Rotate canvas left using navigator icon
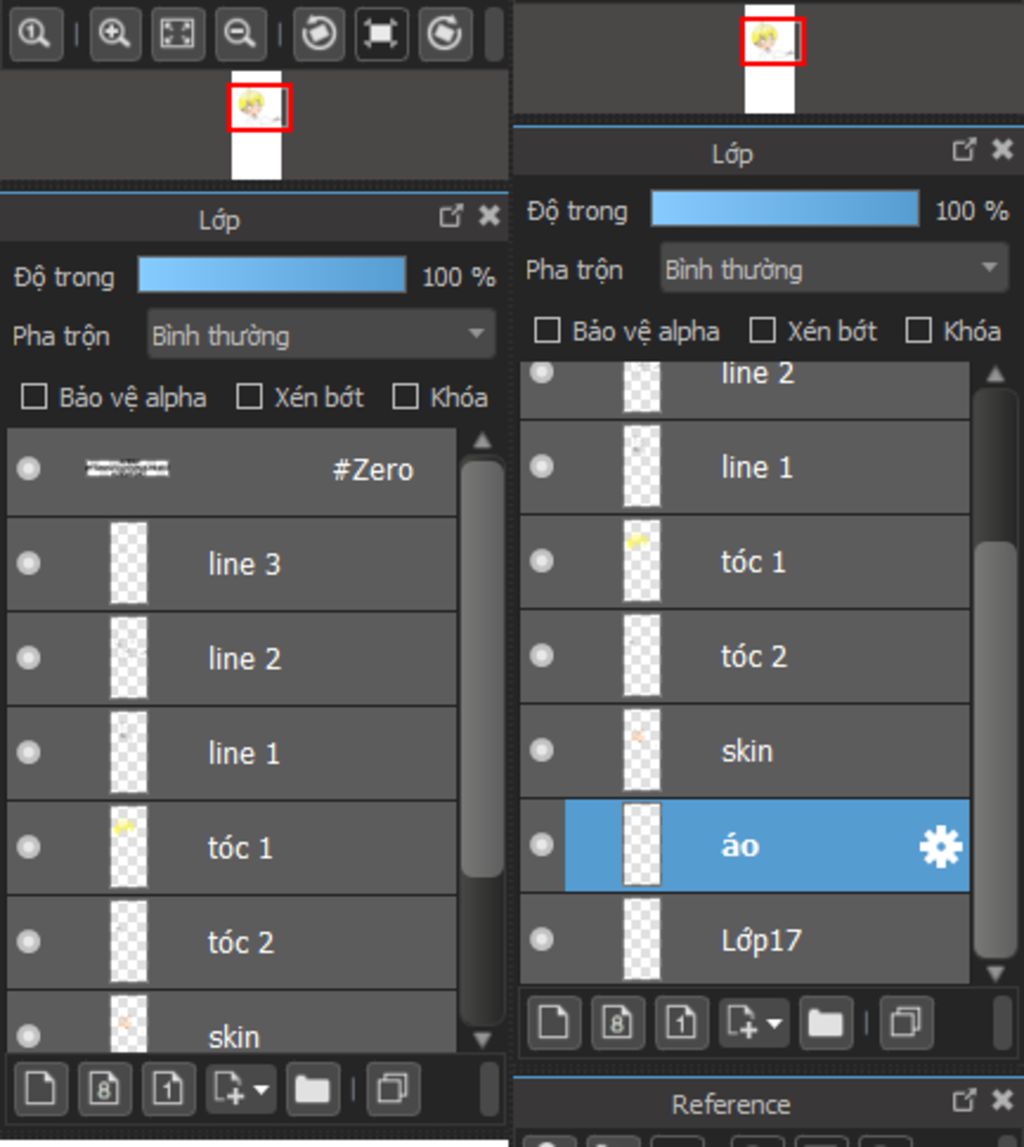 318,33
